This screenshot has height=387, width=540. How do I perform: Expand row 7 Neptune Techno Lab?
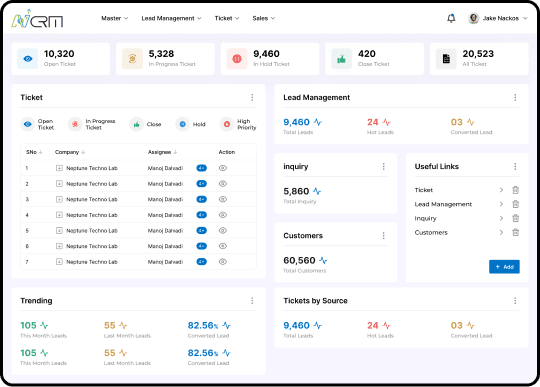[59, 262]
